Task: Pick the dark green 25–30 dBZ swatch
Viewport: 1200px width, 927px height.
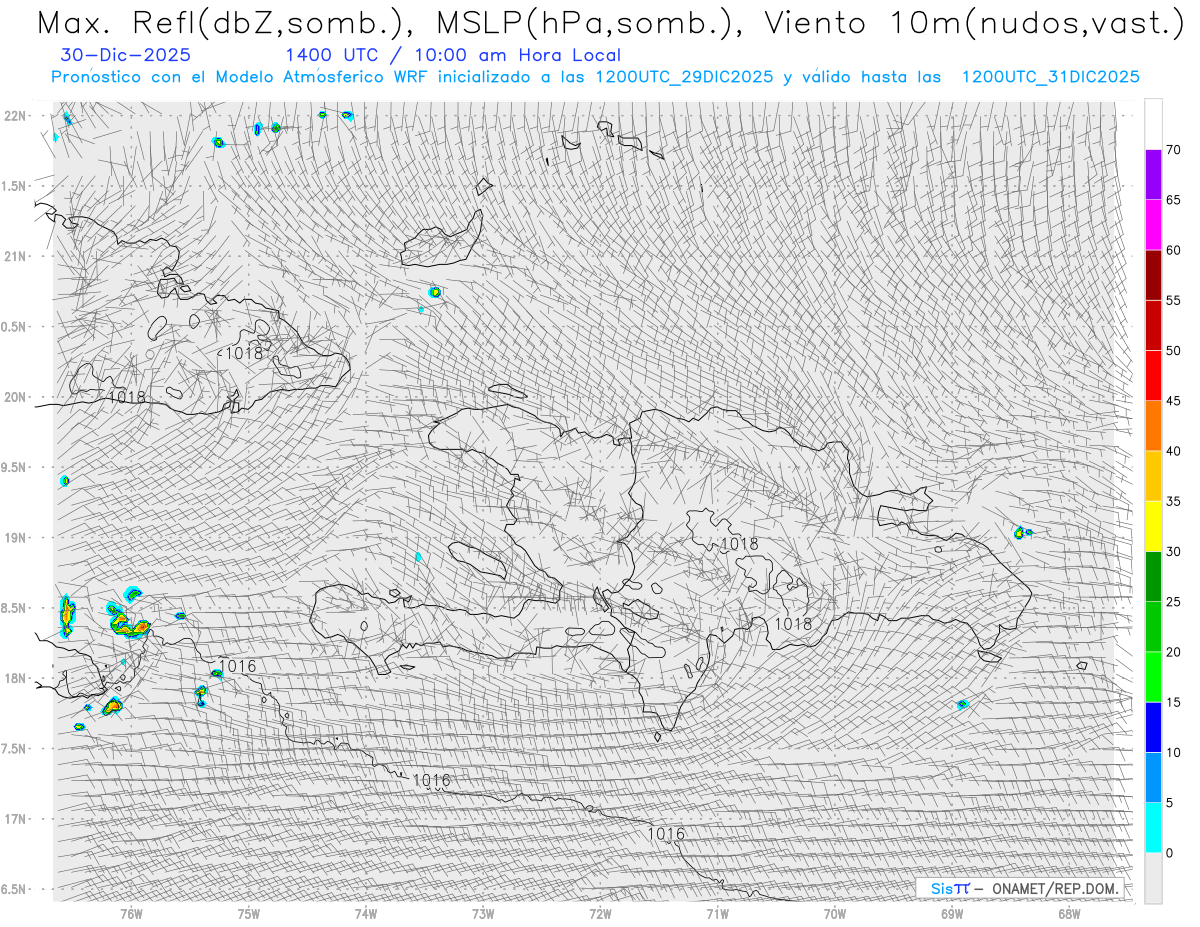Action: tap(1153, 577)
